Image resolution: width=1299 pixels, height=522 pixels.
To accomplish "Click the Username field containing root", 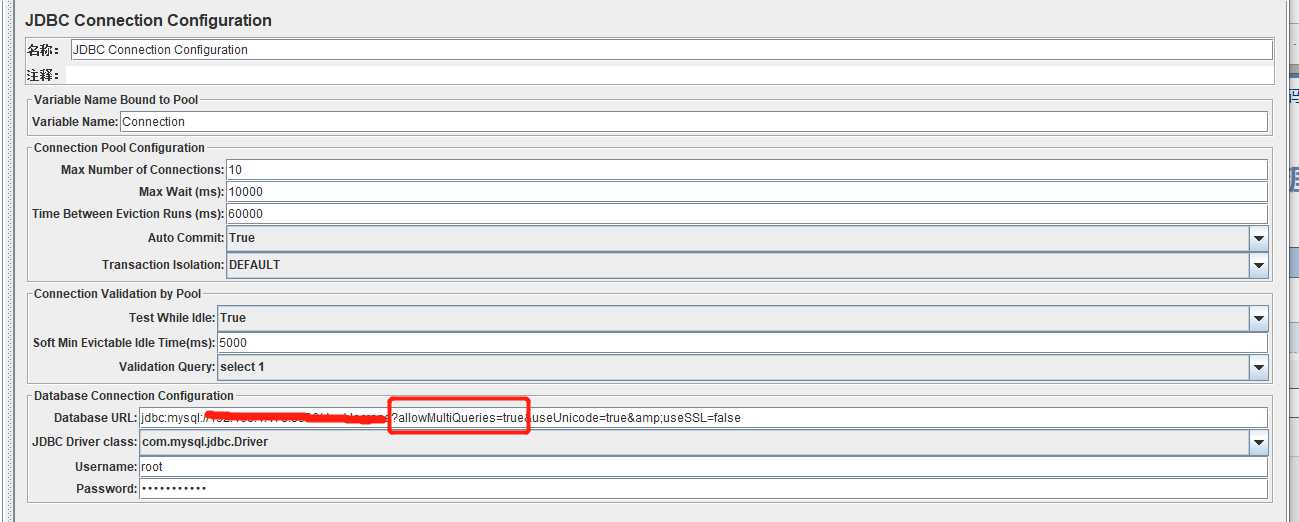I will click(703, 466).
